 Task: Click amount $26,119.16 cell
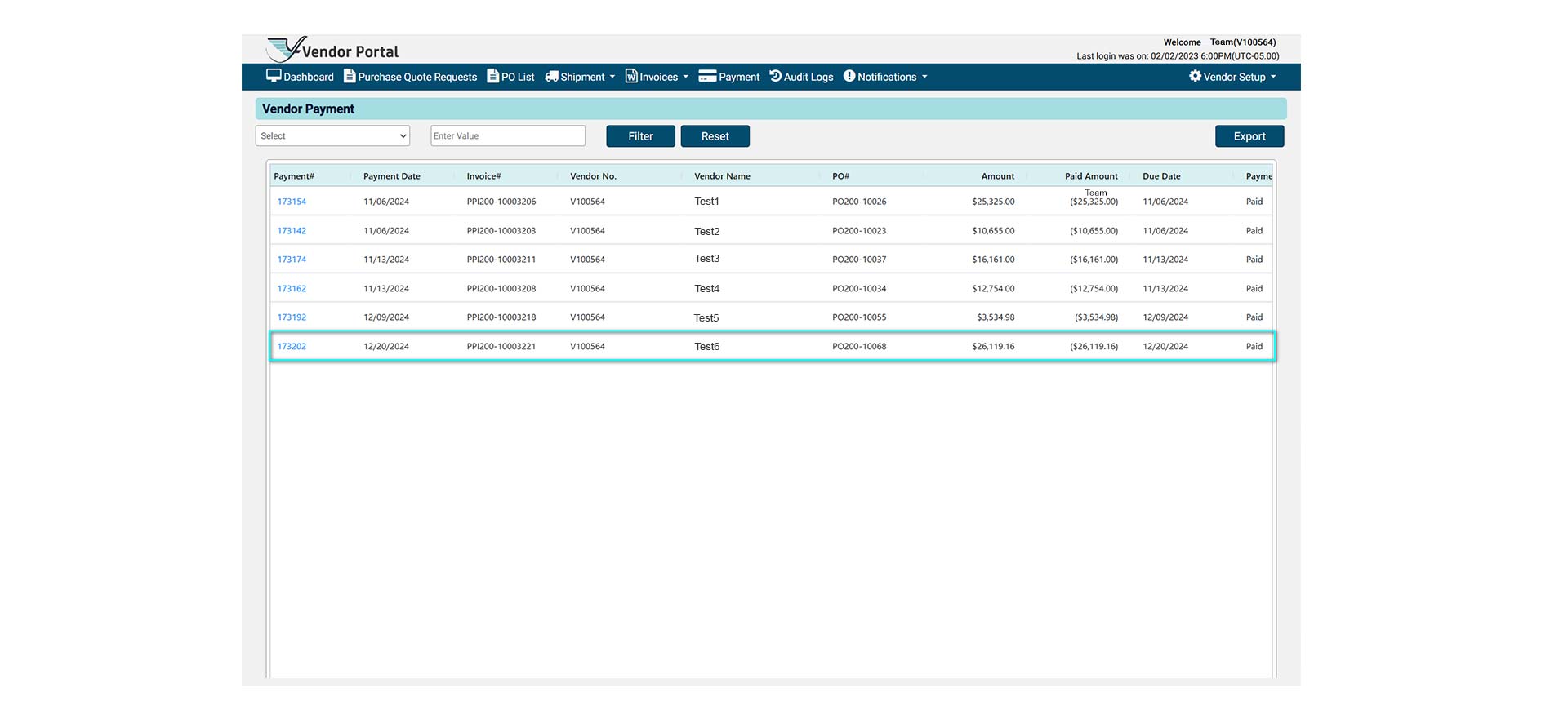(x=993, y=347)
